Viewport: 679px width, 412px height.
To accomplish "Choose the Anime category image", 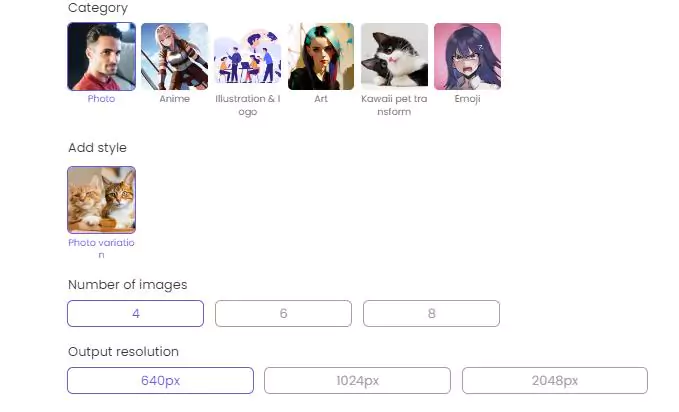I will (175, 56).
